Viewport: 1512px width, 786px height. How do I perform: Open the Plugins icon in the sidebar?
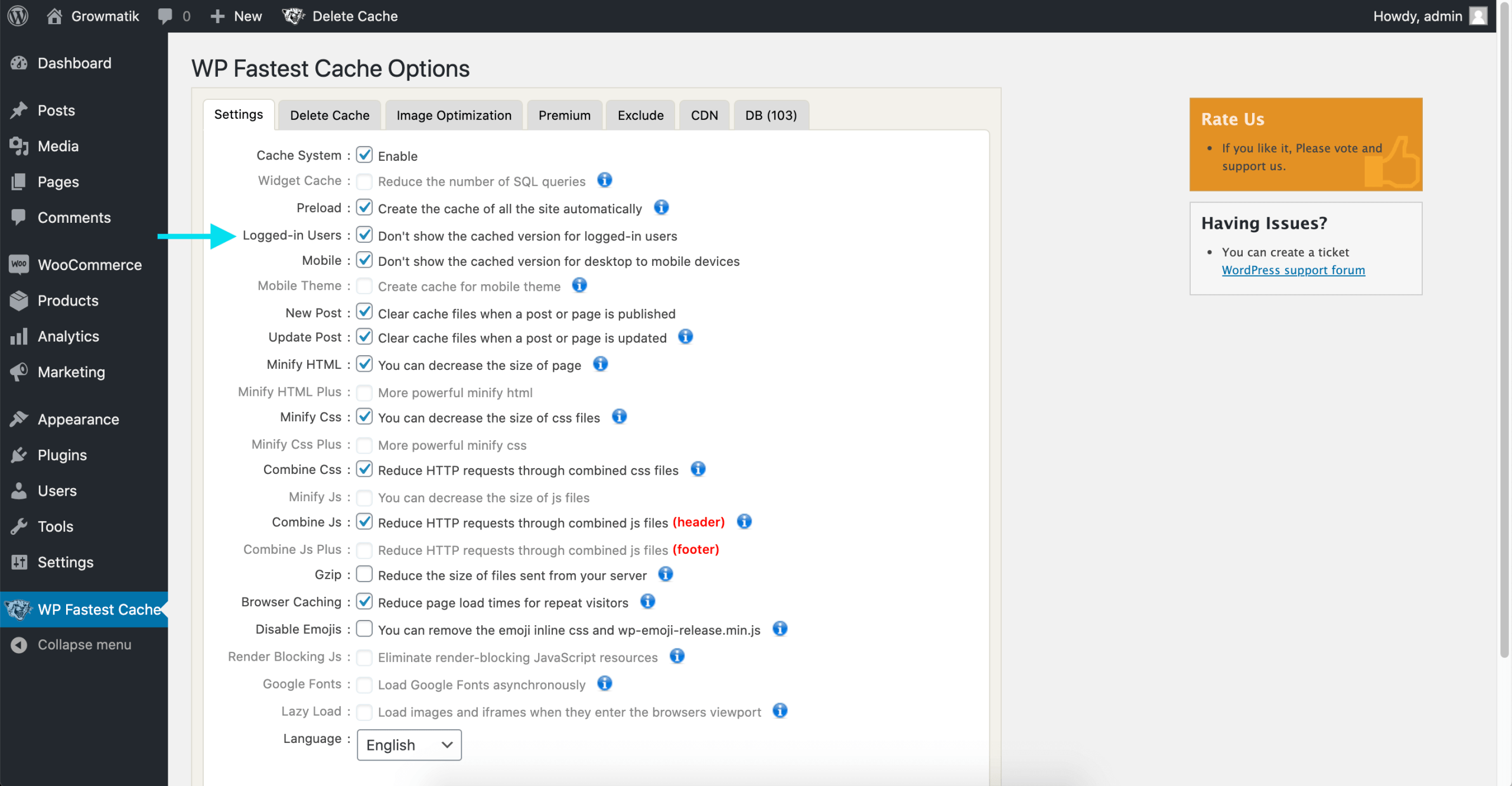(18, 454)
